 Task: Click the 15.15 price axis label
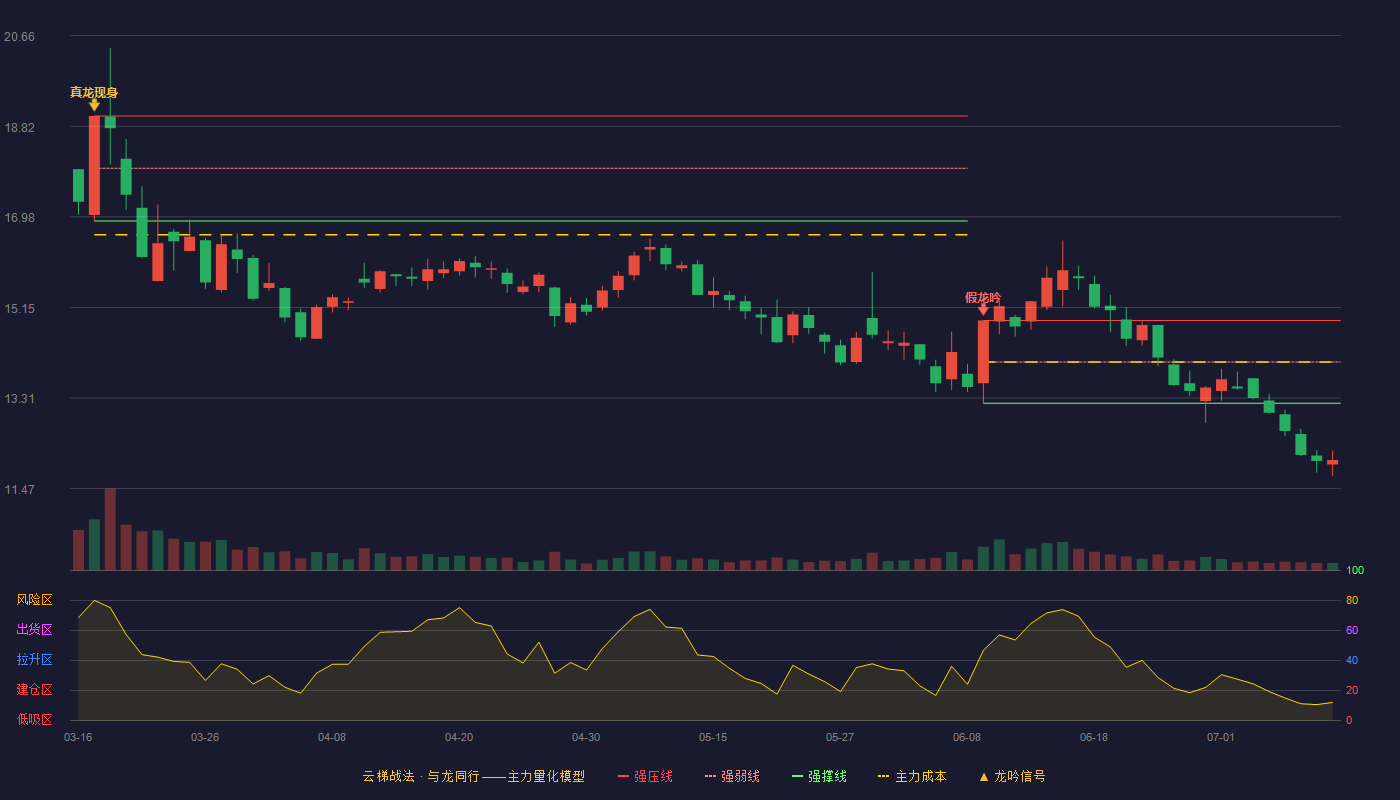pyautogui.click(x=19, y=309)
